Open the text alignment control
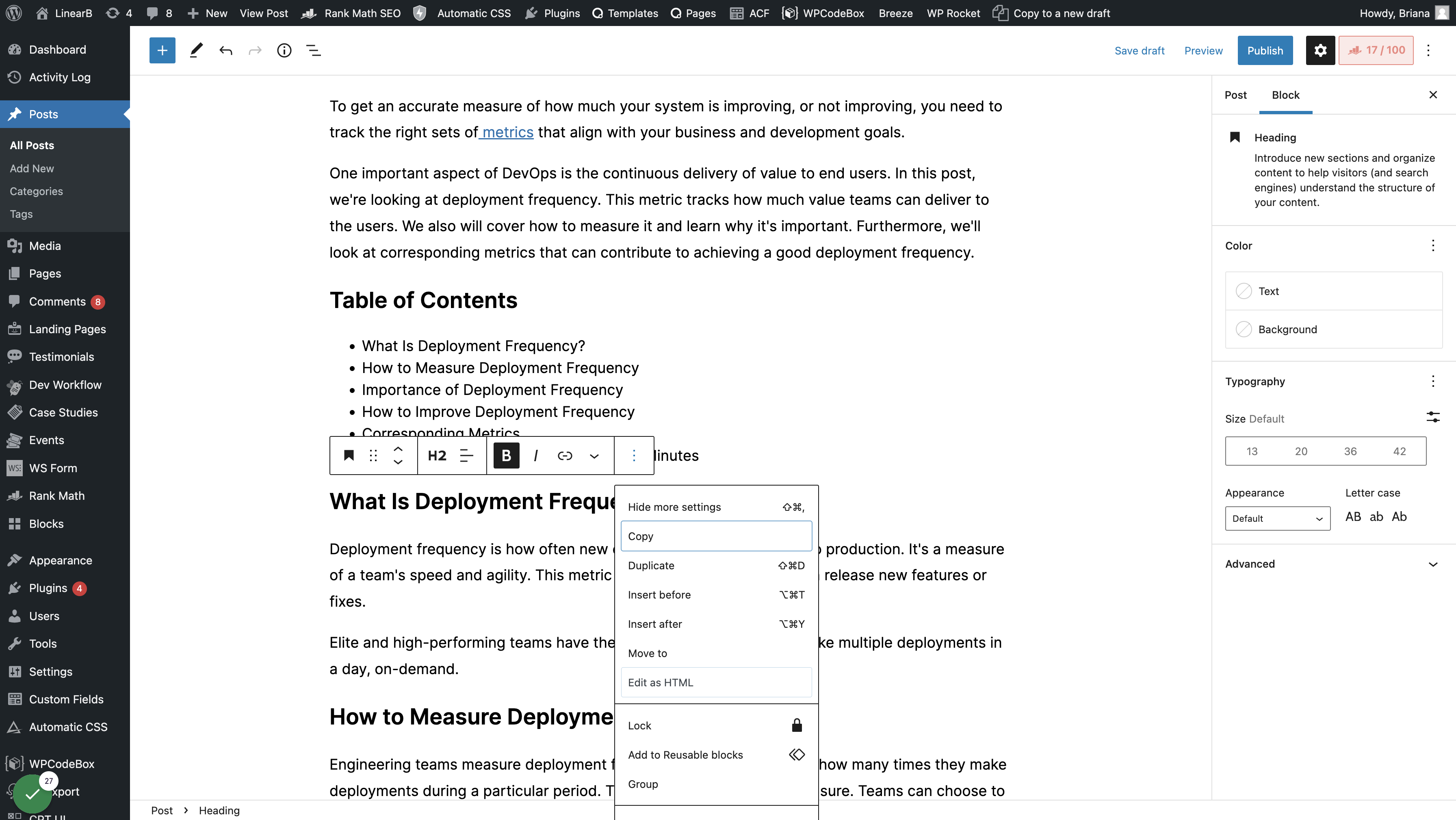1456x820 pixels. [466, 455]
